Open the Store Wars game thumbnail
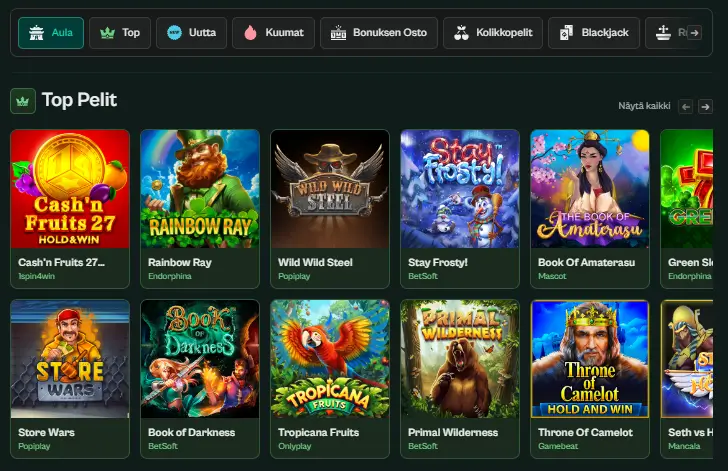 (70, 359)
